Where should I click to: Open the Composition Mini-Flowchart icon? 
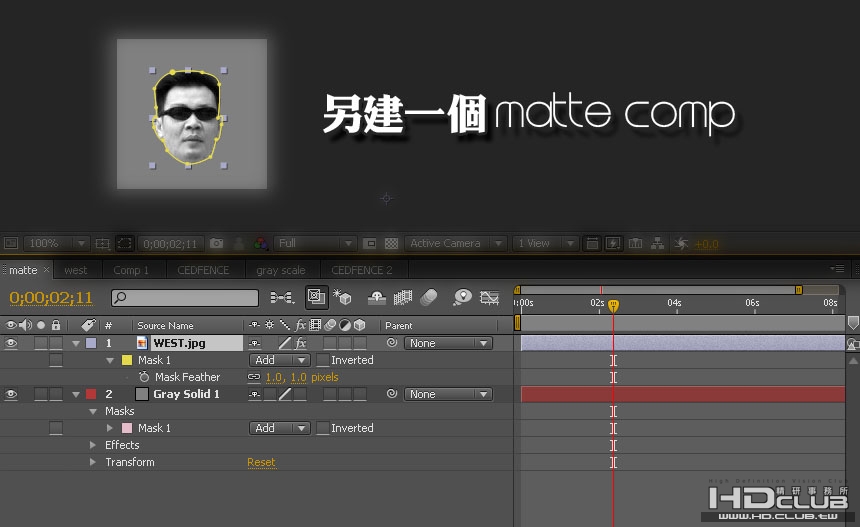tap(282, 297)
